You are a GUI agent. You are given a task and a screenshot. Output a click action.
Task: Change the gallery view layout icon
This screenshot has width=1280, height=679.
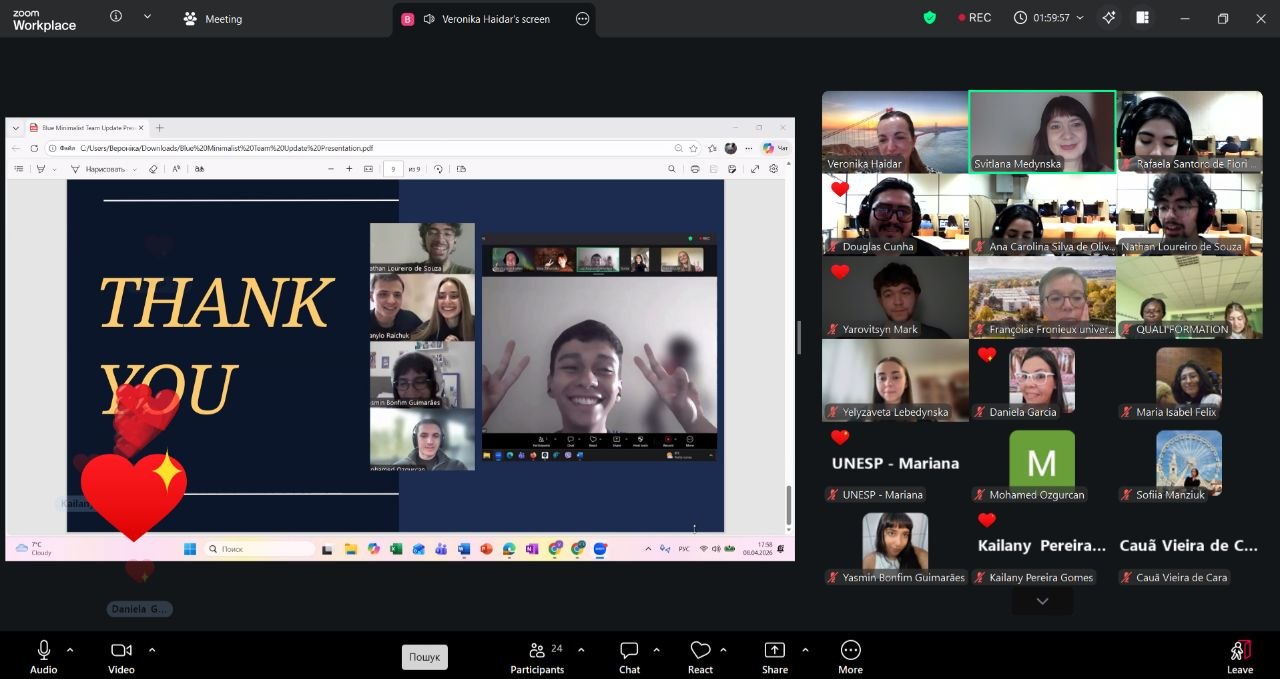[x=1142, y=18]
